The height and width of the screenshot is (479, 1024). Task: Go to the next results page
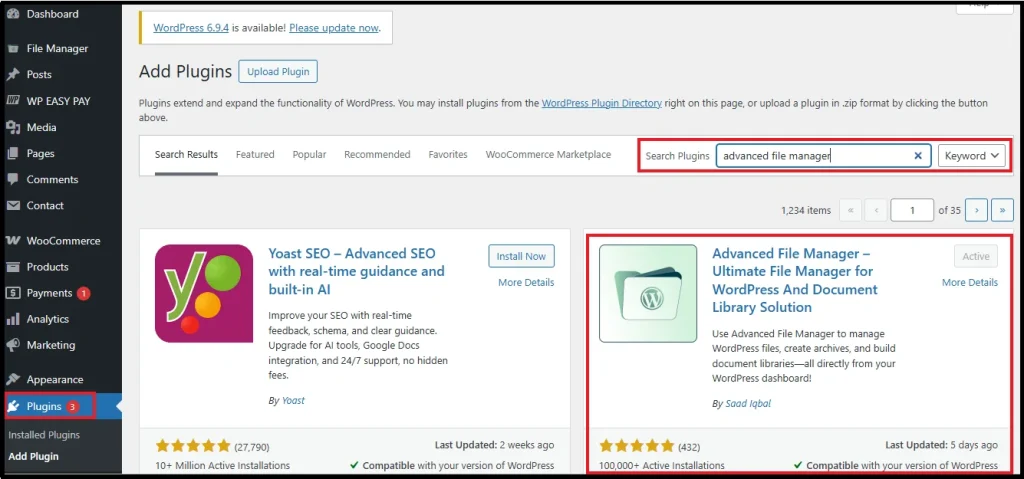click(976, 210)
